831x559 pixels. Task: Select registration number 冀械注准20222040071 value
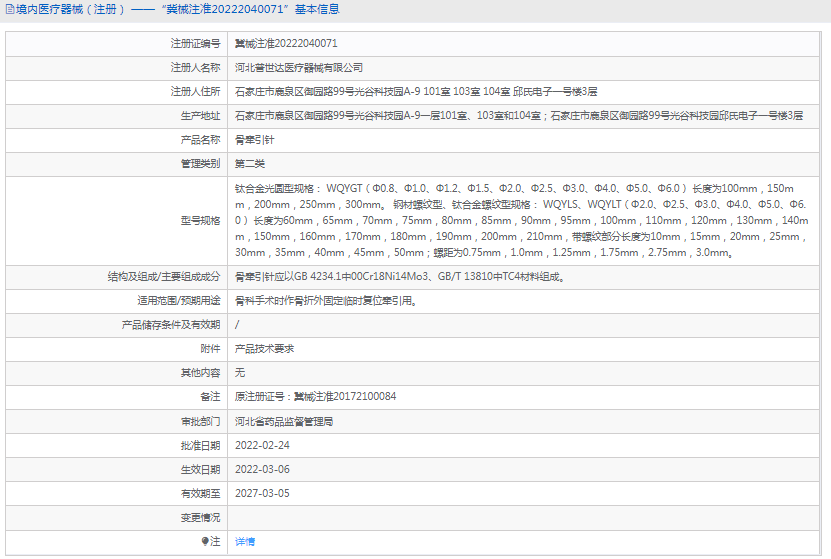click(286, 43)
